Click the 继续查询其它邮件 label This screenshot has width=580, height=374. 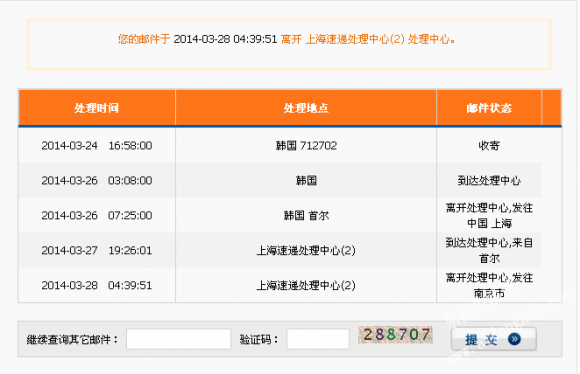pos(72,339)
